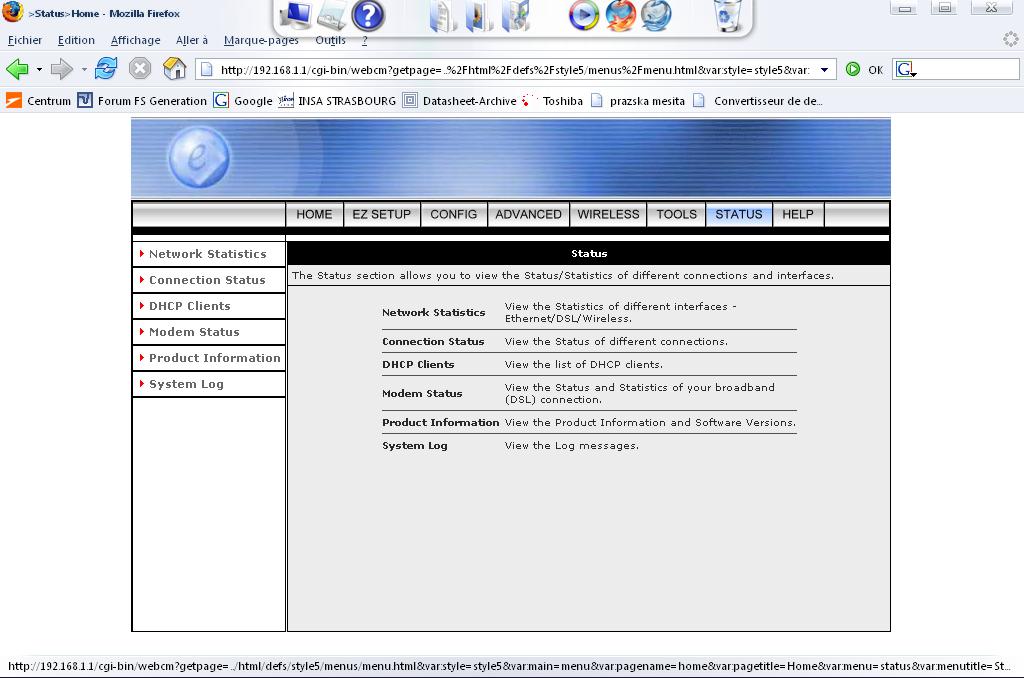Click the Firefox throbber activity icon
This screenshot has width=1024, height=678.
(x=1010, y=39)
